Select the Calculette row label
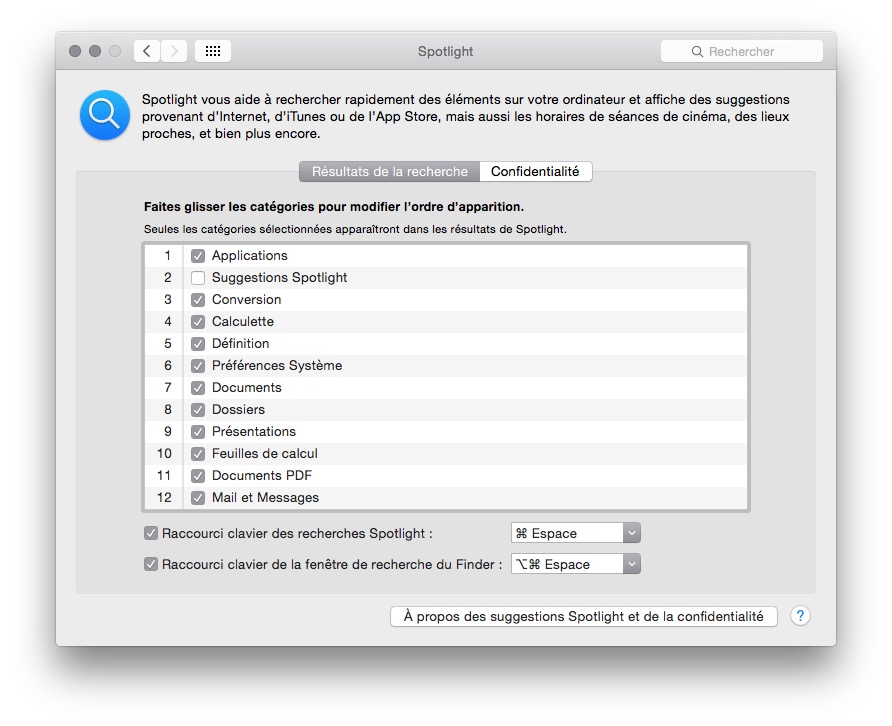This screenshot has width=892, height=726. tap(243, 321)
